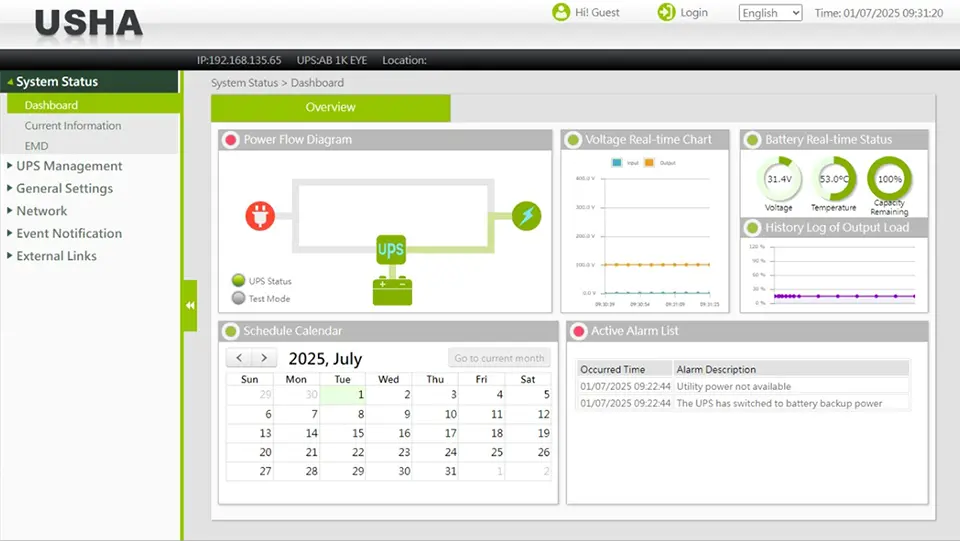Click the Login arrow icon
The image size is (960, 541).
point(666,12)
